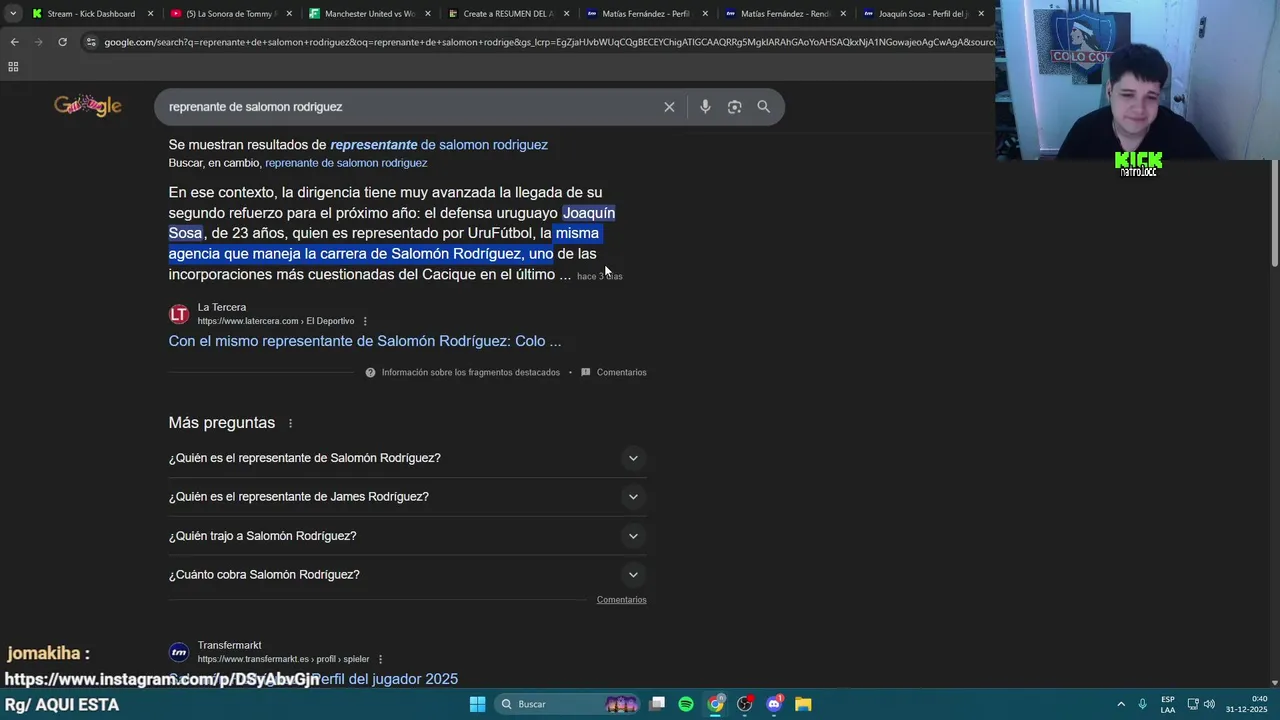Screen dimensions: 1280x720
Task: Open options menu for La Tercera result
Action: coord(365,321)
